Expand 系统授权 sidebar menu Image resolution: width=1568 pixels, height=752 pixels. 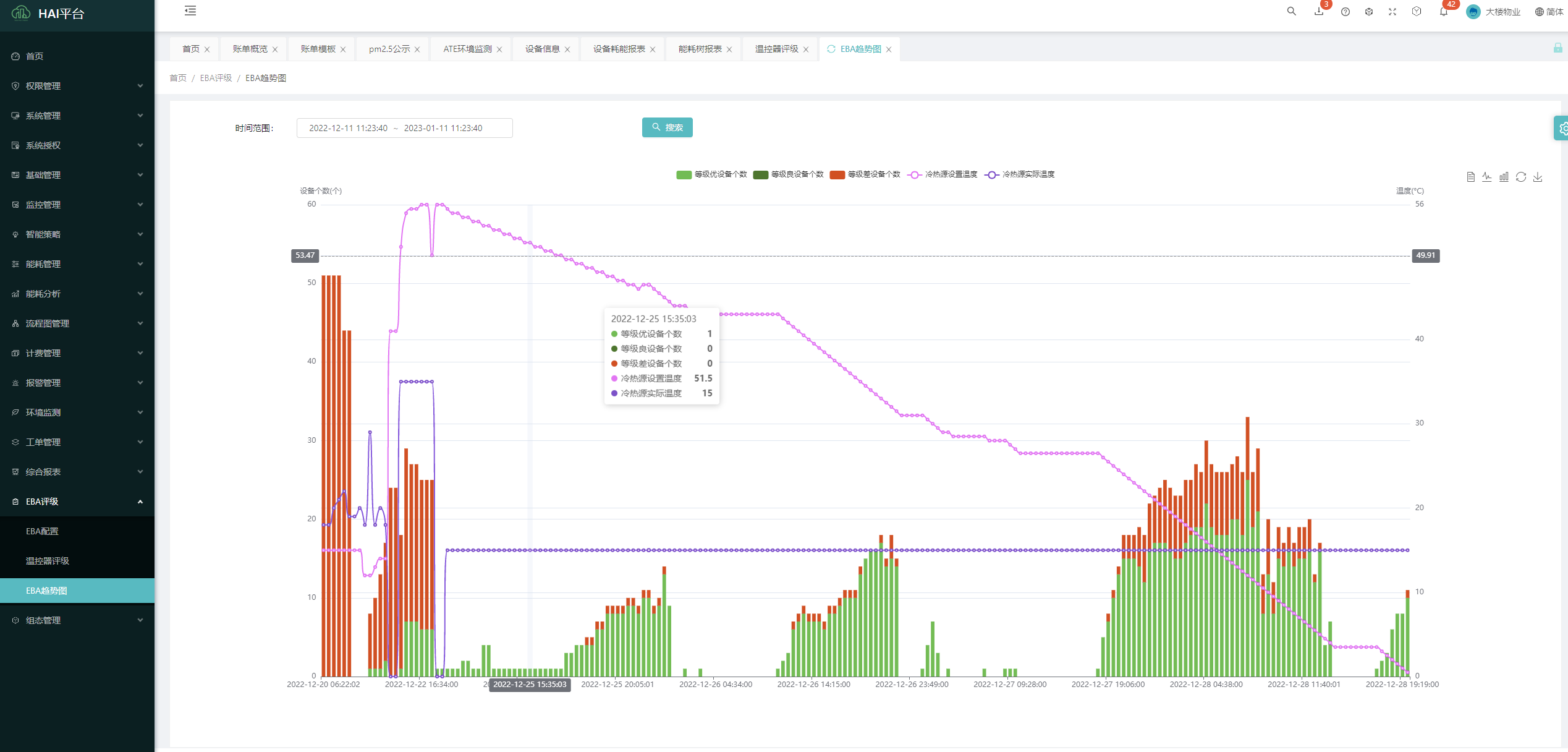[x=77, y=145]
